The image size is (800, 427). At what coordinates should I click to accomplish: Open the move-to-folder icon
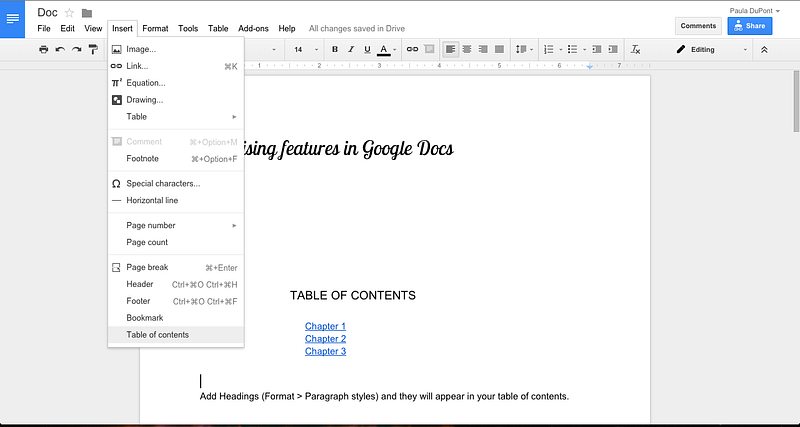pyautogui.click(x=87, y=13)
